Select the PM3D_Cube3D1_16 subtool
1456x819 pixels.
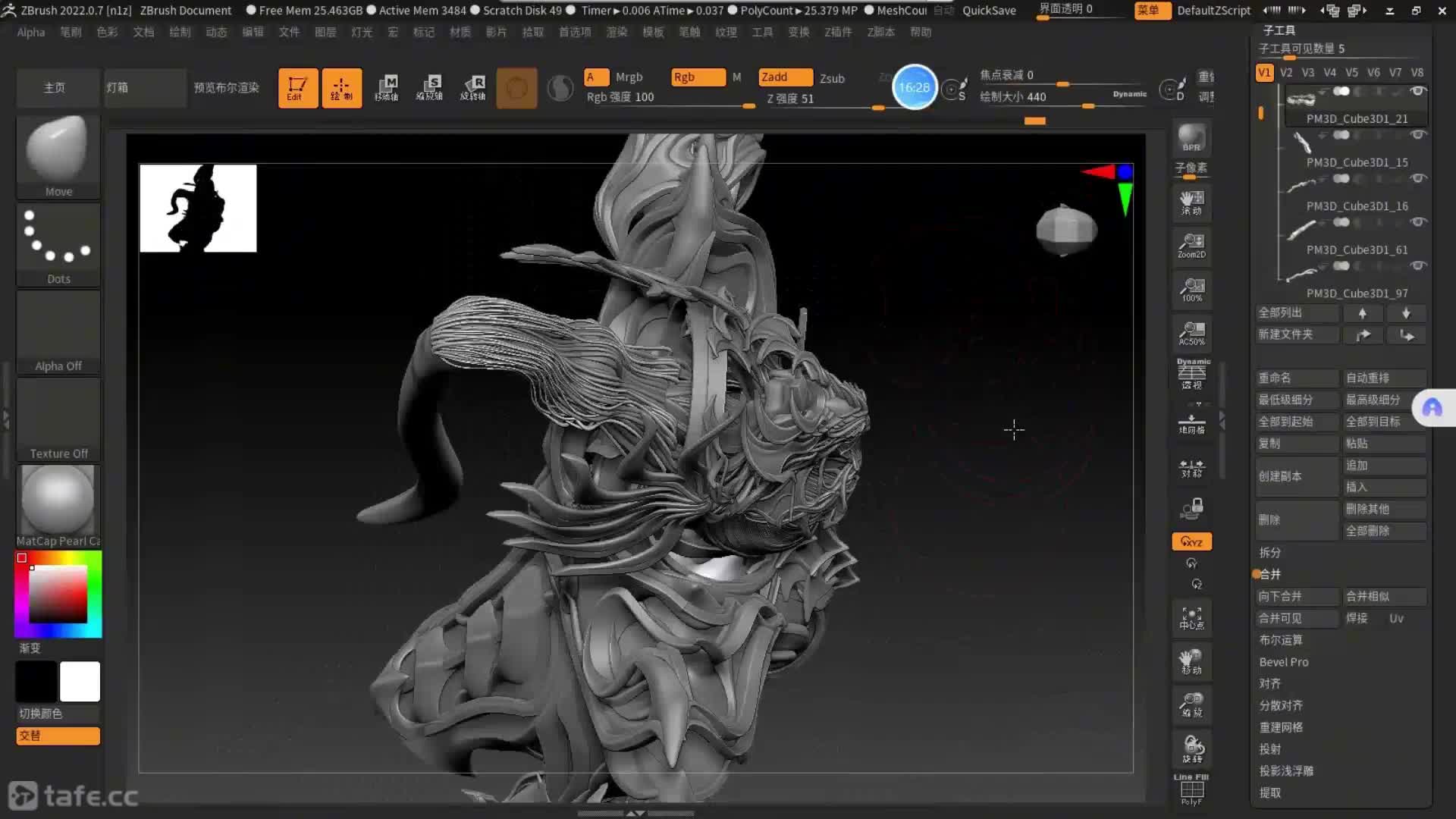[x=1357, y=206]
